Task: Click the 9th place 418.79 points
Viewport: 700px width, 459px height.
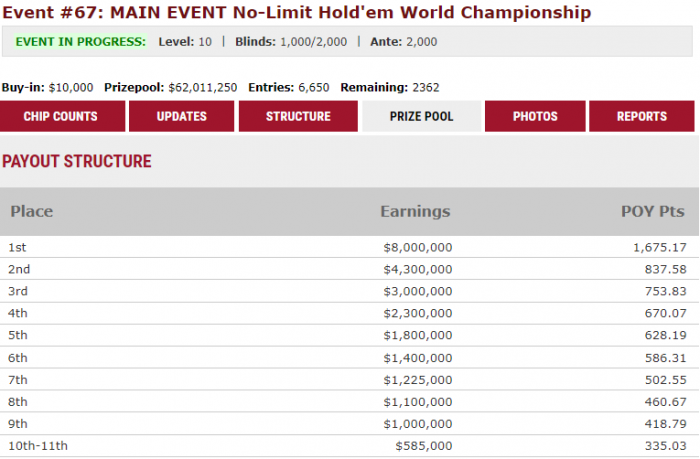Action: click(x=666, y=424)
